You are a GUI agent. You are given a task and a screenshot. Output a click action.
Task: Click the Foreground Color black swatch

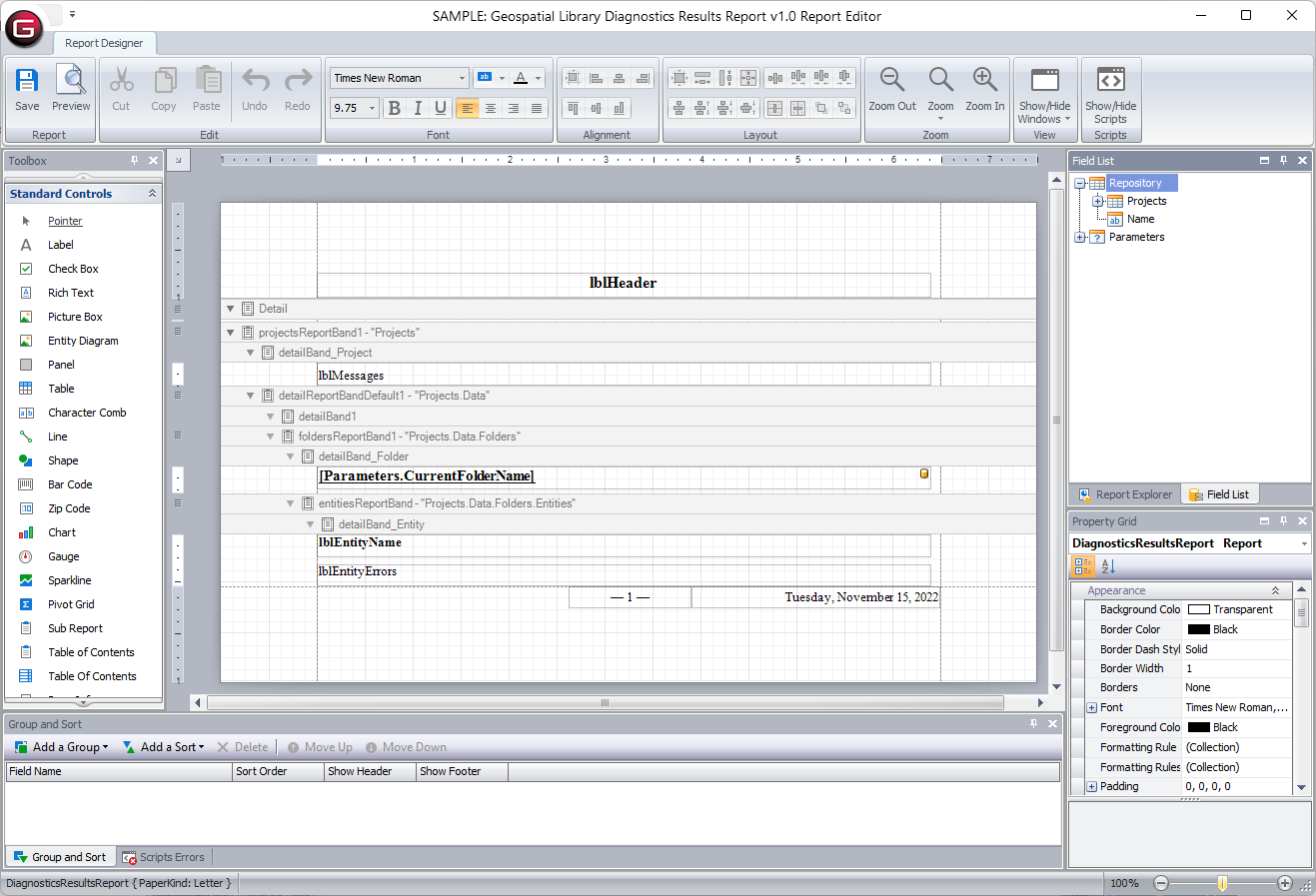1198,728
